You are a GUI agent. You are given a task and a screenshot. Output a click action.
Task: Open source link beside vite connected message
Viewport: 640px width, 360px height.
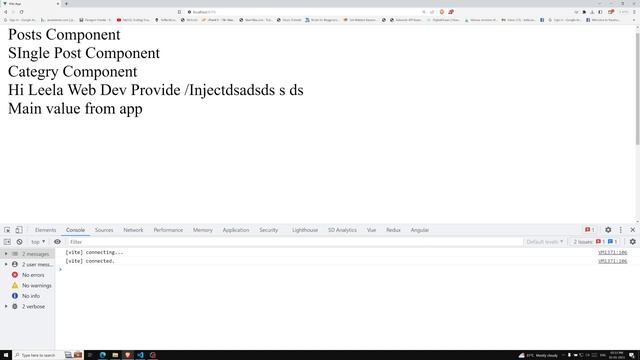(x=612, y=261)
